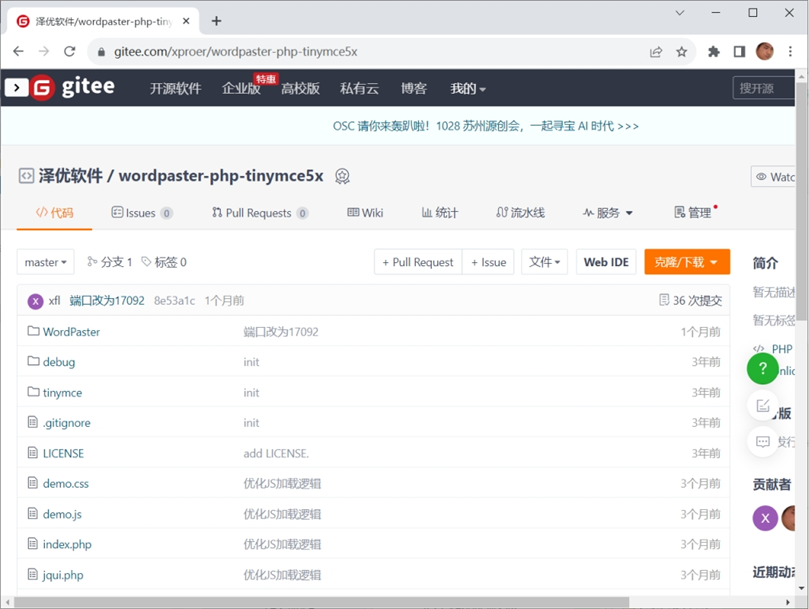Open the master branch dropdown
Image resolution: width=809 pixels, height=609 pixels.
[x=45, y=262]
